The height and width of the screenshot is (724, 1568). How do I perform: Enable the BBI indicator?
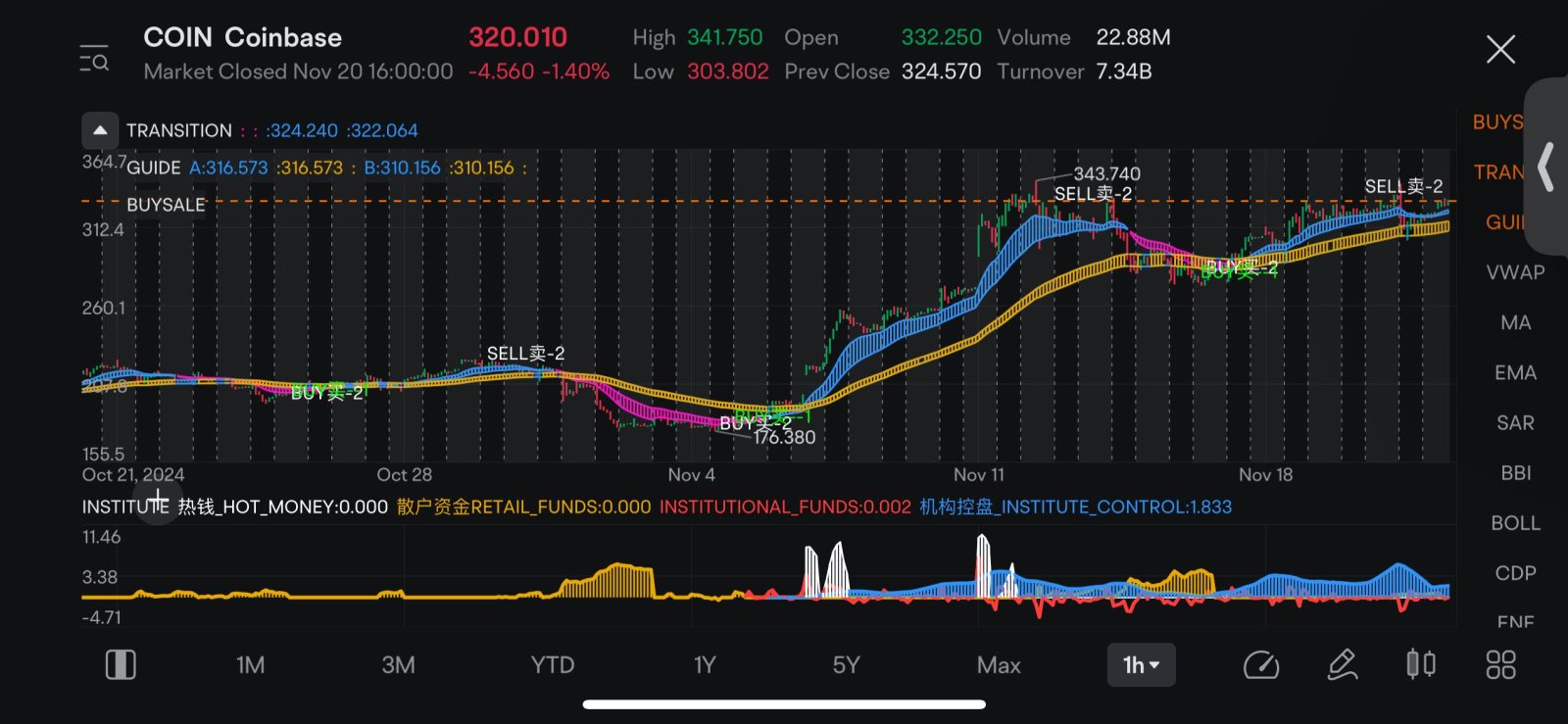[x=1515, y=472]
